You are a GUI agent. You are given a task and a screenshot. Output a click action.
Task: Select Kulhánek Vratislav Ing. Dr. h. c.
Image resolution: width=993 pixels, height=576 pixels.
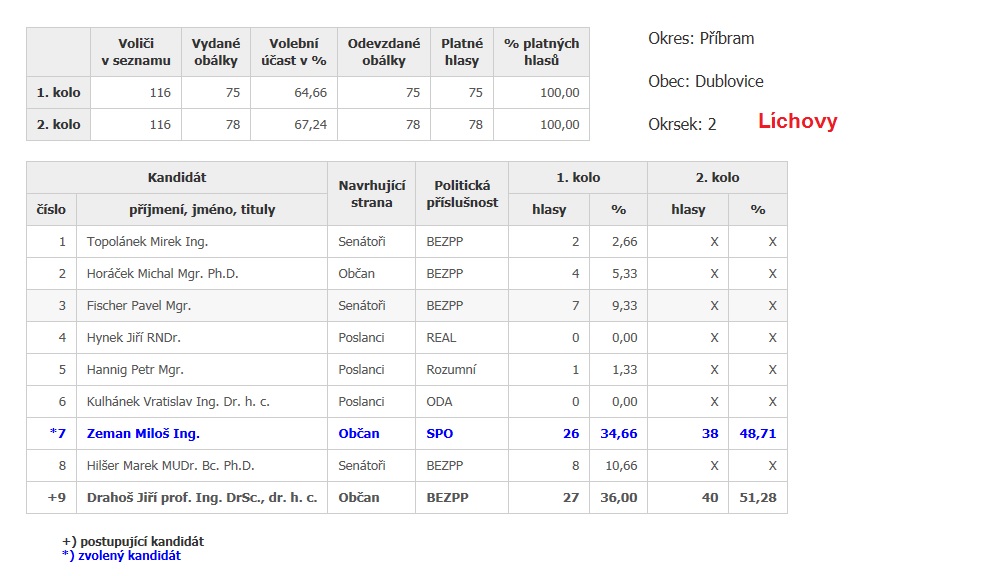(178, 401)
